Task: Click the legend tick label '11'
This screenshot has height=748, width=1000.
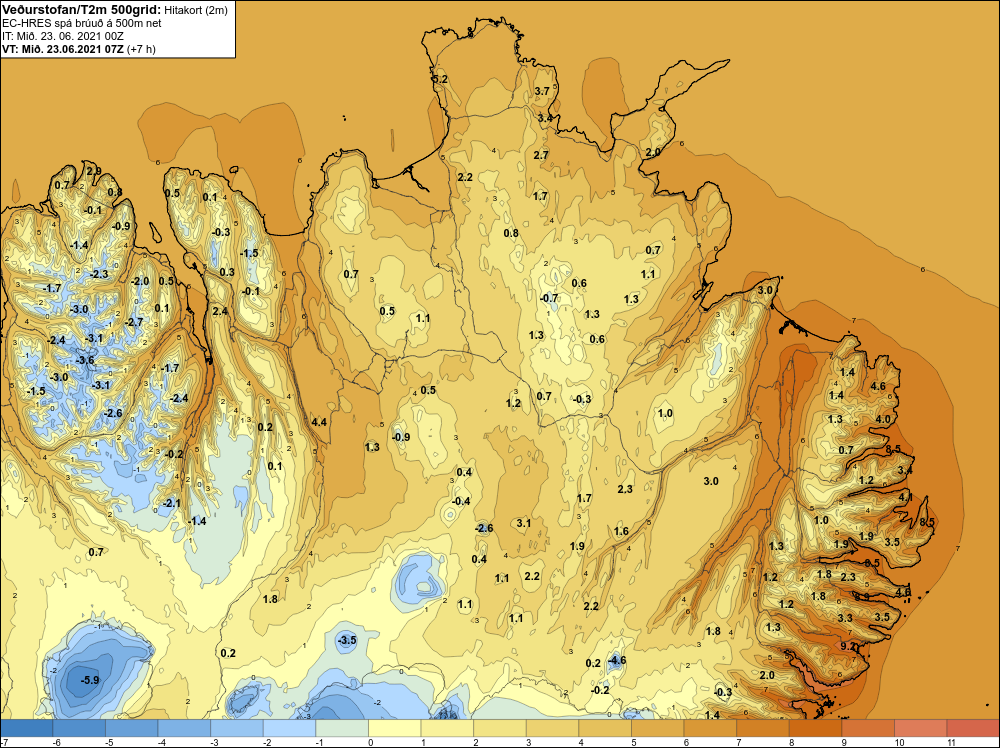Action: pyautogui.click(x=950, y=742)
